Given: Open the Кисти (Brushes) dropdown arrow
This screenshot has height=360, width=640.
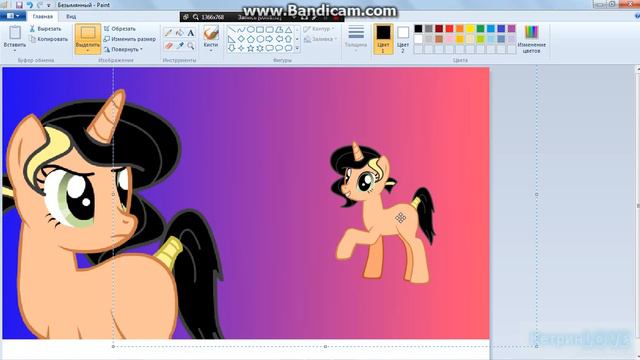Looking at the screenshot, I should coord(211,51).
